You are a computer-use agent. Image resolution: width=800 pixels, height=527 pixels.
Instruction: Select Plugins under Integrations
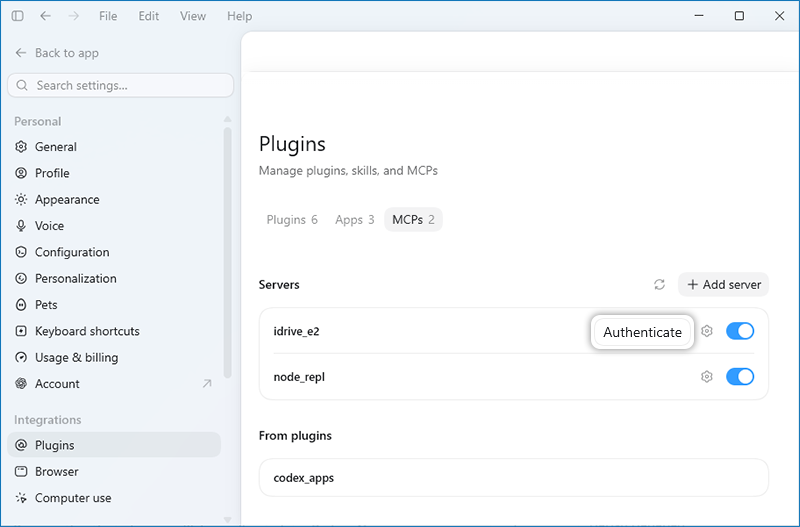(114, 445)
